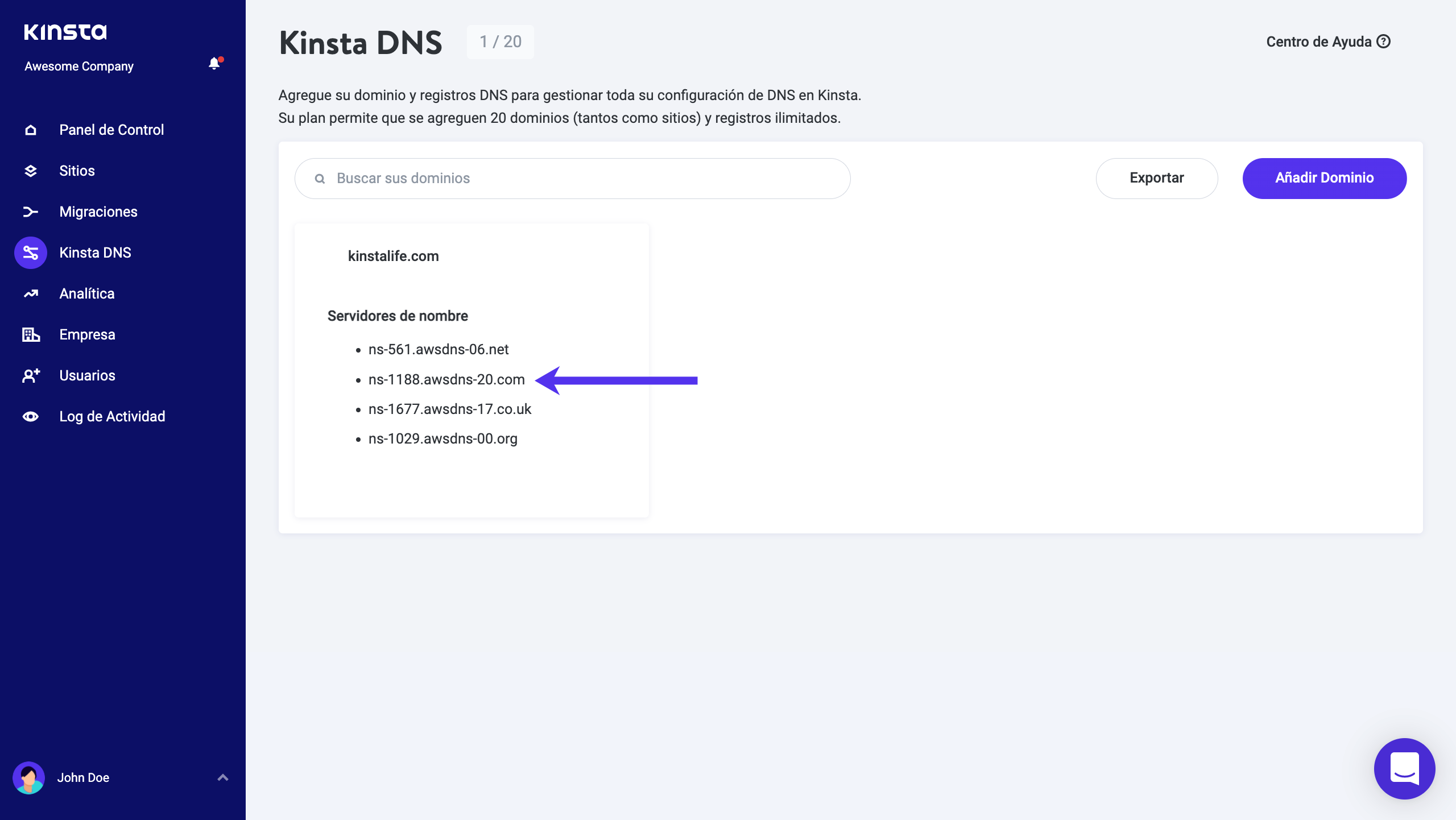1456x820 pixels.
Task: Click the Panel de Control home icon
Action: click(x=31, y=130)
